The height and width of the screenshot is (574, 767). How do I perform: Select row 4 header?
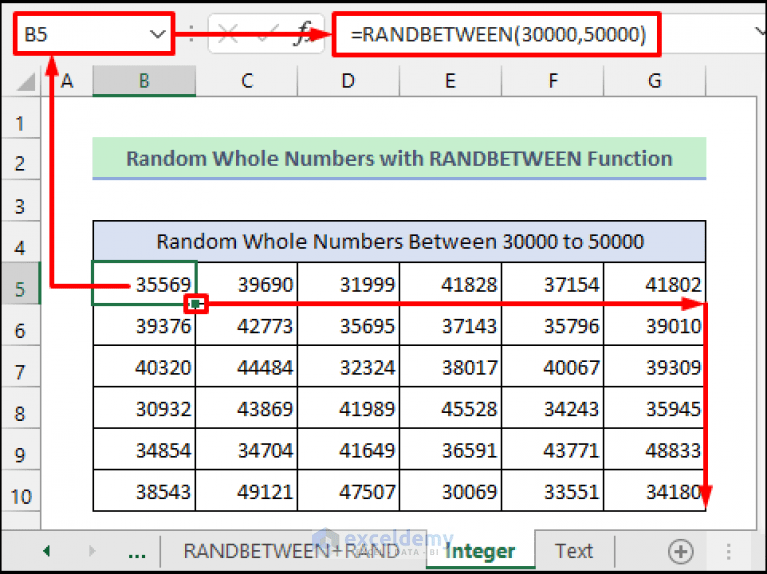(x=21, y=242)
